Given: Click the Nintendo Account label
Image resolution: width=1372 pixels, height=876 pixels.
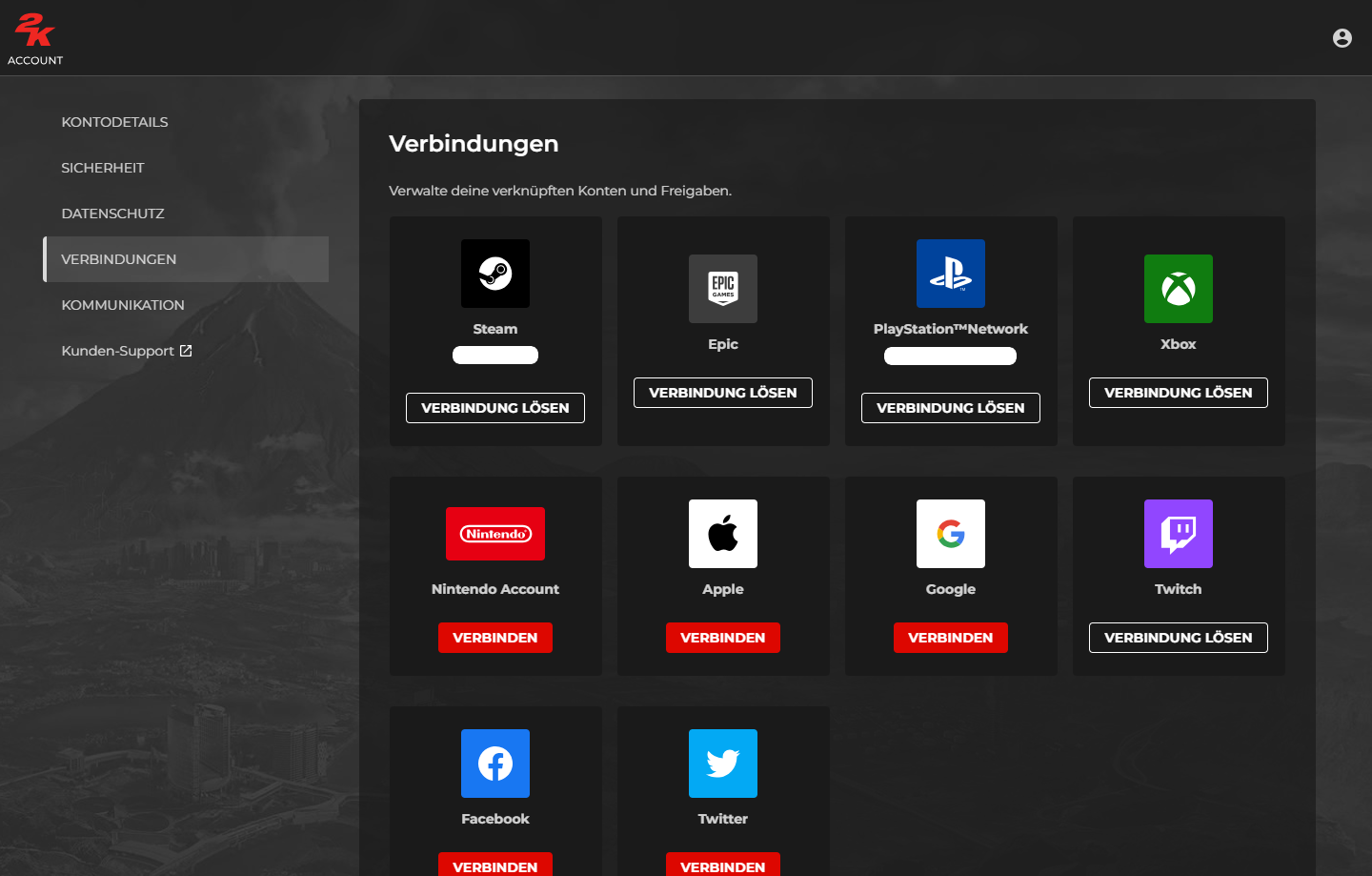Looking at the screenshot, I should (x=495, y=589).
